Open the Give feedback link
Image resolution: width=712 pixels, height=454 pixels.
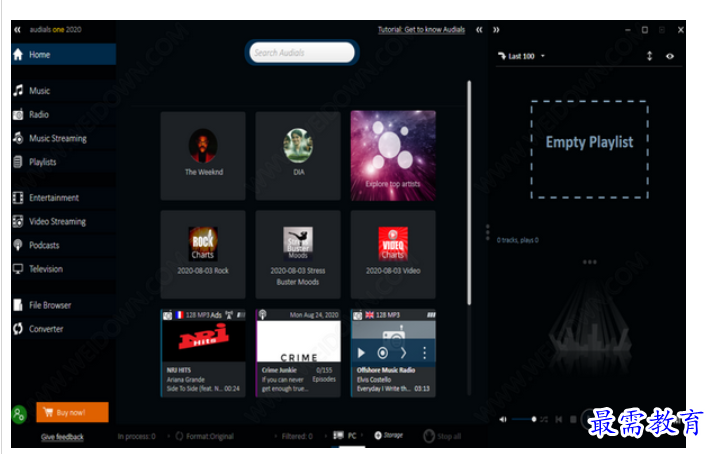tap(62, 437)
